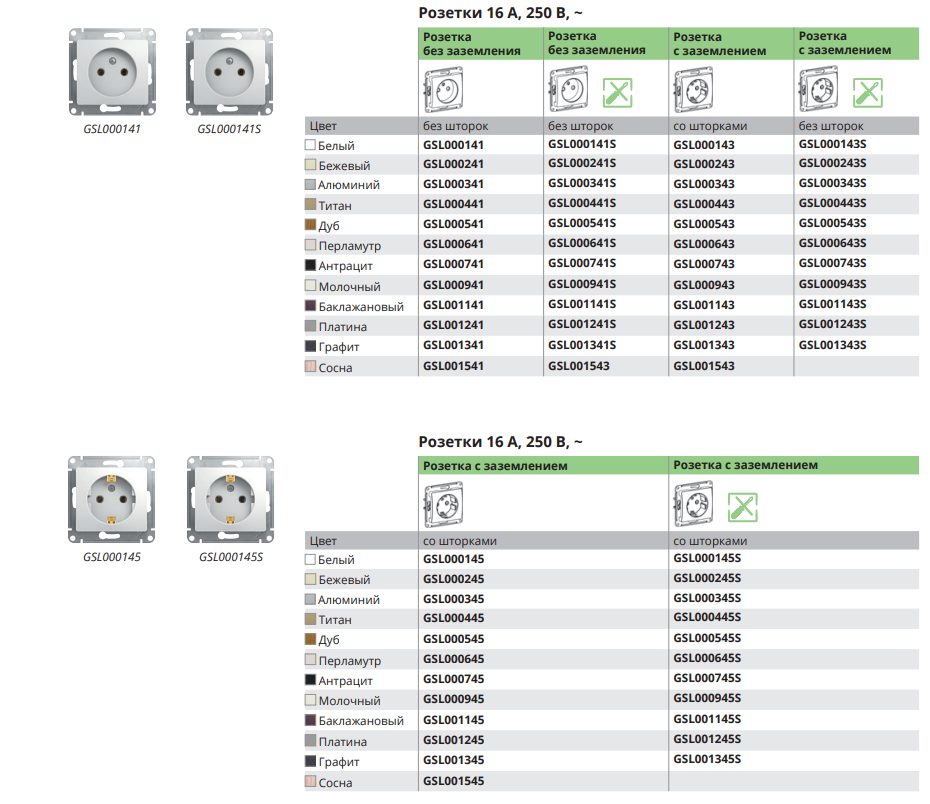Select article code GSL001243S
The image size is (930, 804).
tap(832, 324)
